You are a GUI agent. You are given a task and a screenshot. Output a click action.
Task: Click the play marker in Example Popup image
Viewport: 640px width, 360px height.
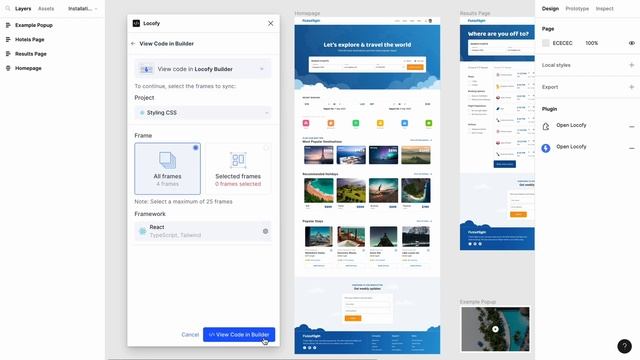point(495,329)
